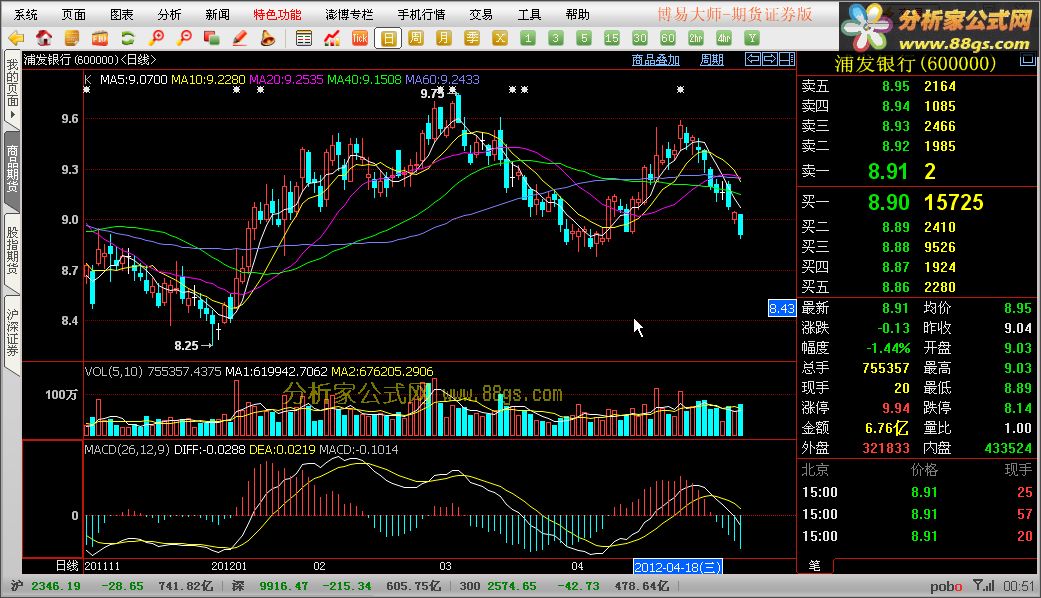Open the 系统 menu
The width and height of the screenshot is (1041, 598).
tap(26, 14)
